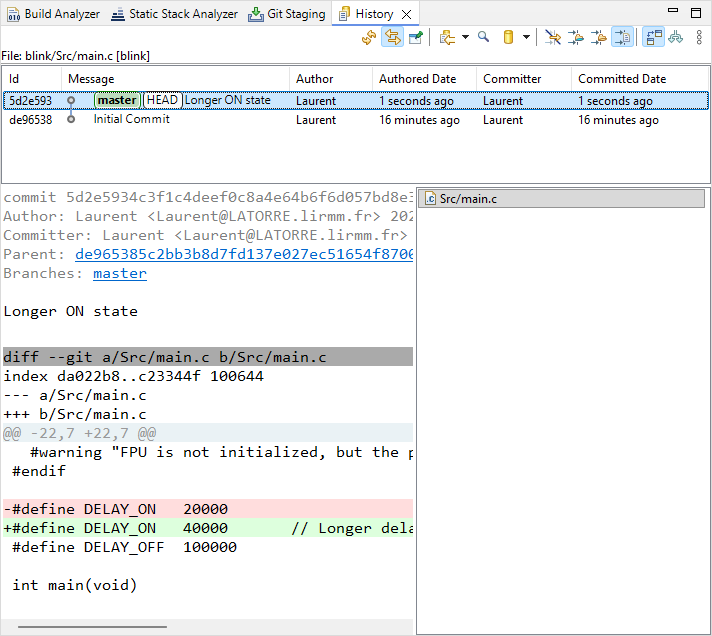Image resolution: width=712 pixels, height=636 pixels.
Task: Pin the History view
Action: (x=416, y=38)
